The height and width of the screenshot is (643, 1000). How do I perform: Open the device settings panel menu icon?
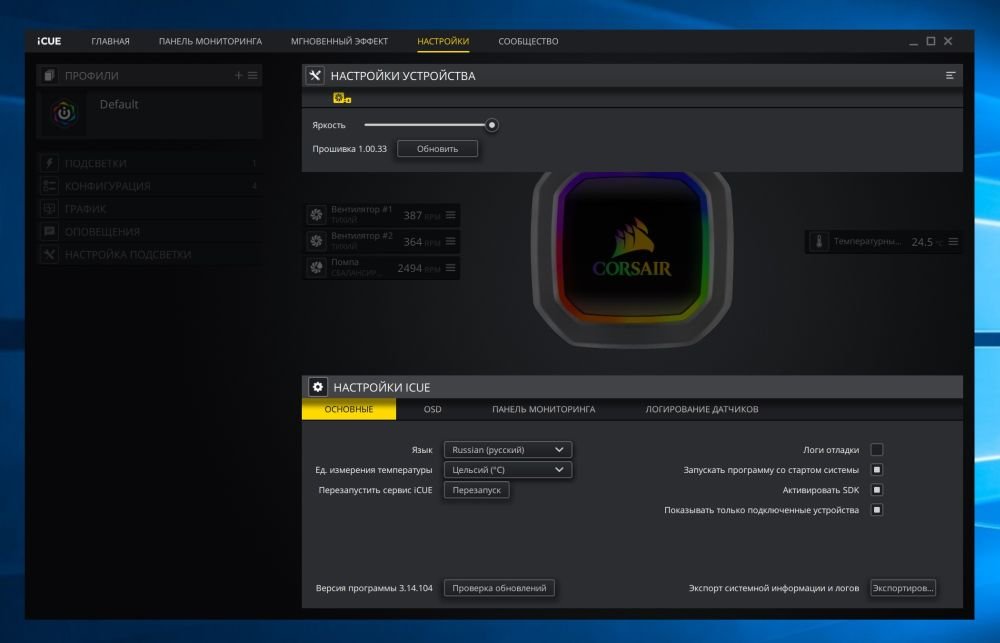coord(950,75)
